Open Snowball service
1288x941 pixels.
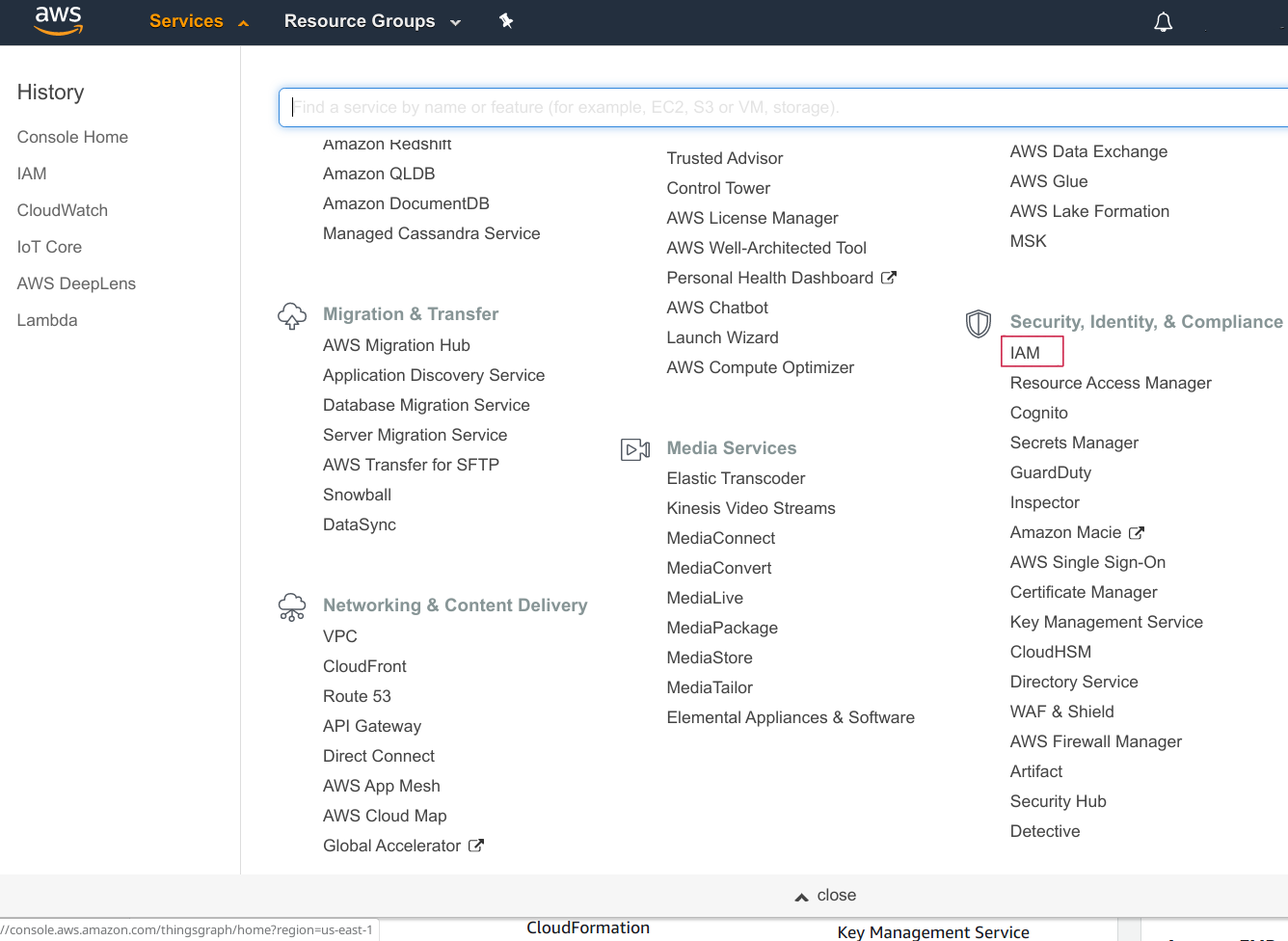(x=357, y=495)
